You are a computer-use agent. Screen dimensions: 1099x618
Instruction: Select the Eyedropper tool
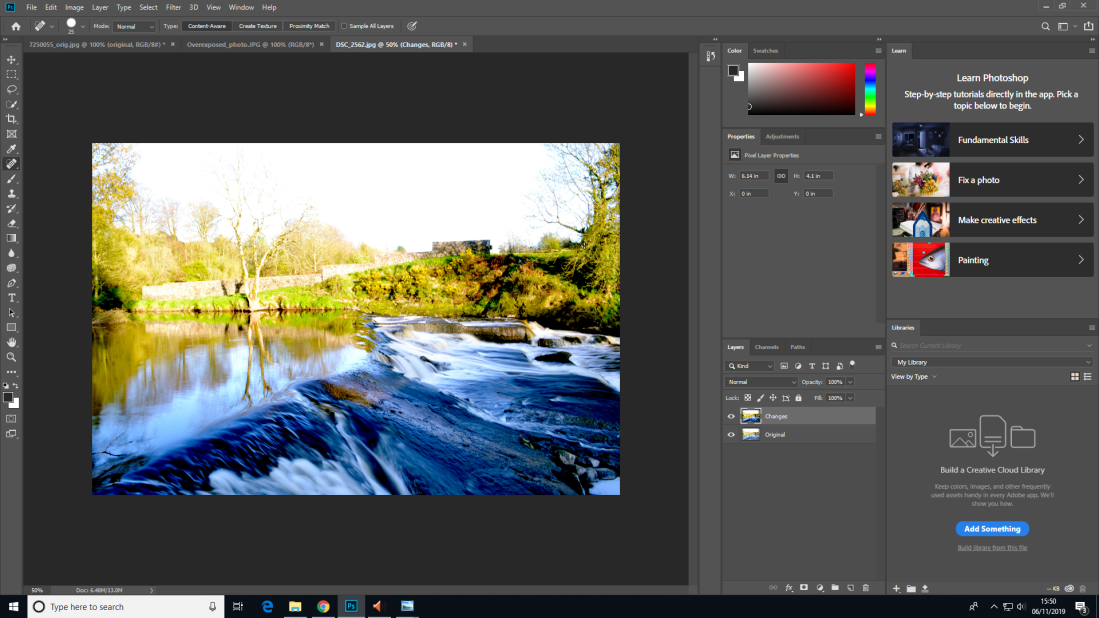click(12, 149)
